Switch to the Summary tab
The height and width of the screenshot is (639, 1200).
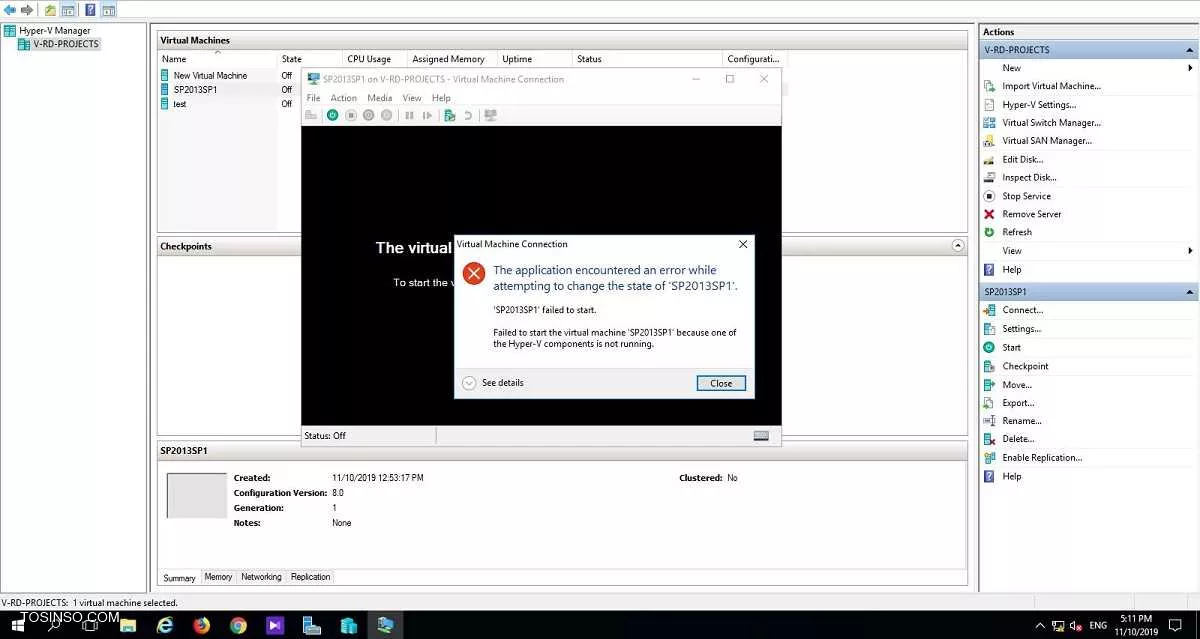click(x=180, y=578)
